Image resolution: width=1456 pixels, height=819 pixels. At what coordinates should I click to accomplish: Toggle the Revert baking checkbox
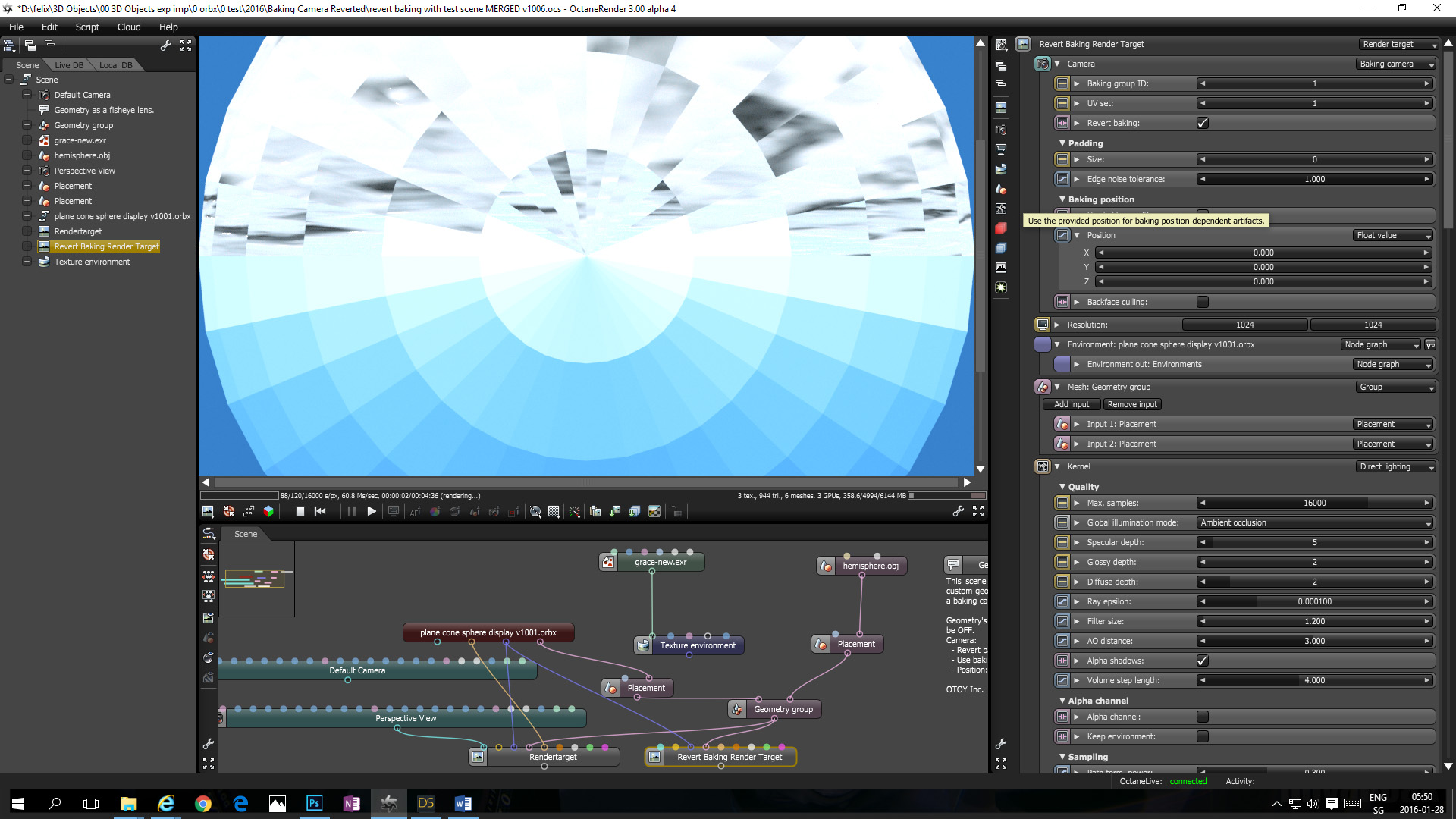pyautogui.click(x=1203, y=123)
